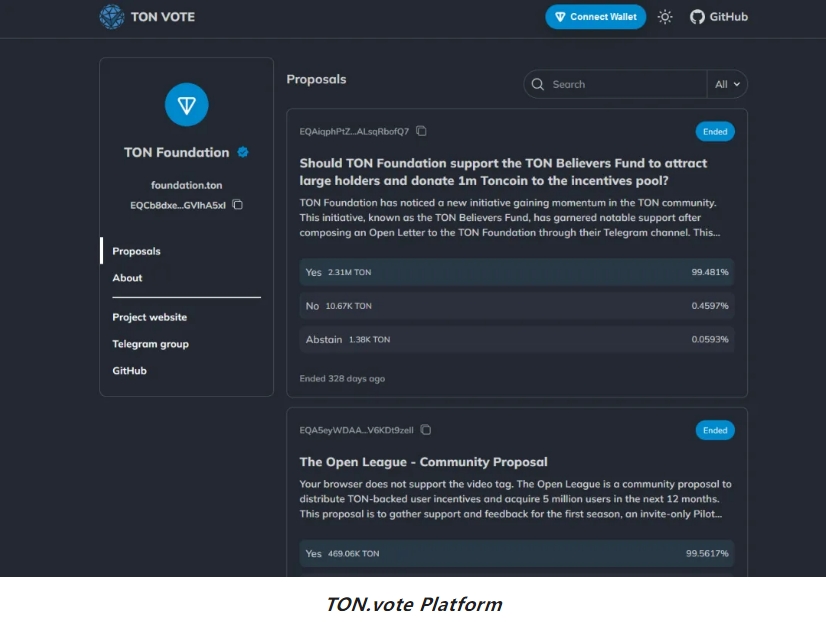Copy the EQA5eyWDAA proposal address
This screenshot has width=826, height=622.
tap(426, 430)
